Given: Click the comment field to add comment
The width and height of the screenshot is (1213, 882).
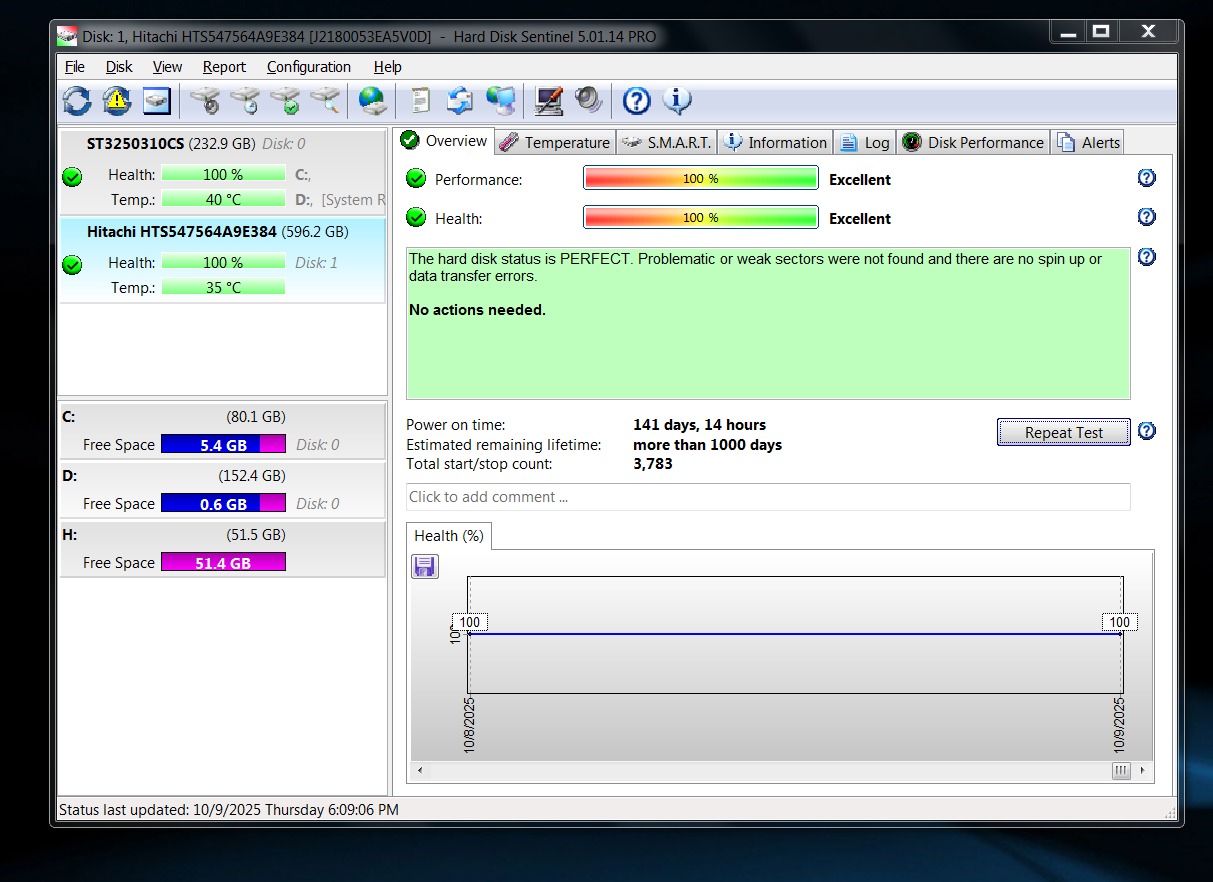Looking at the screenshot, I should click(767, 497).
